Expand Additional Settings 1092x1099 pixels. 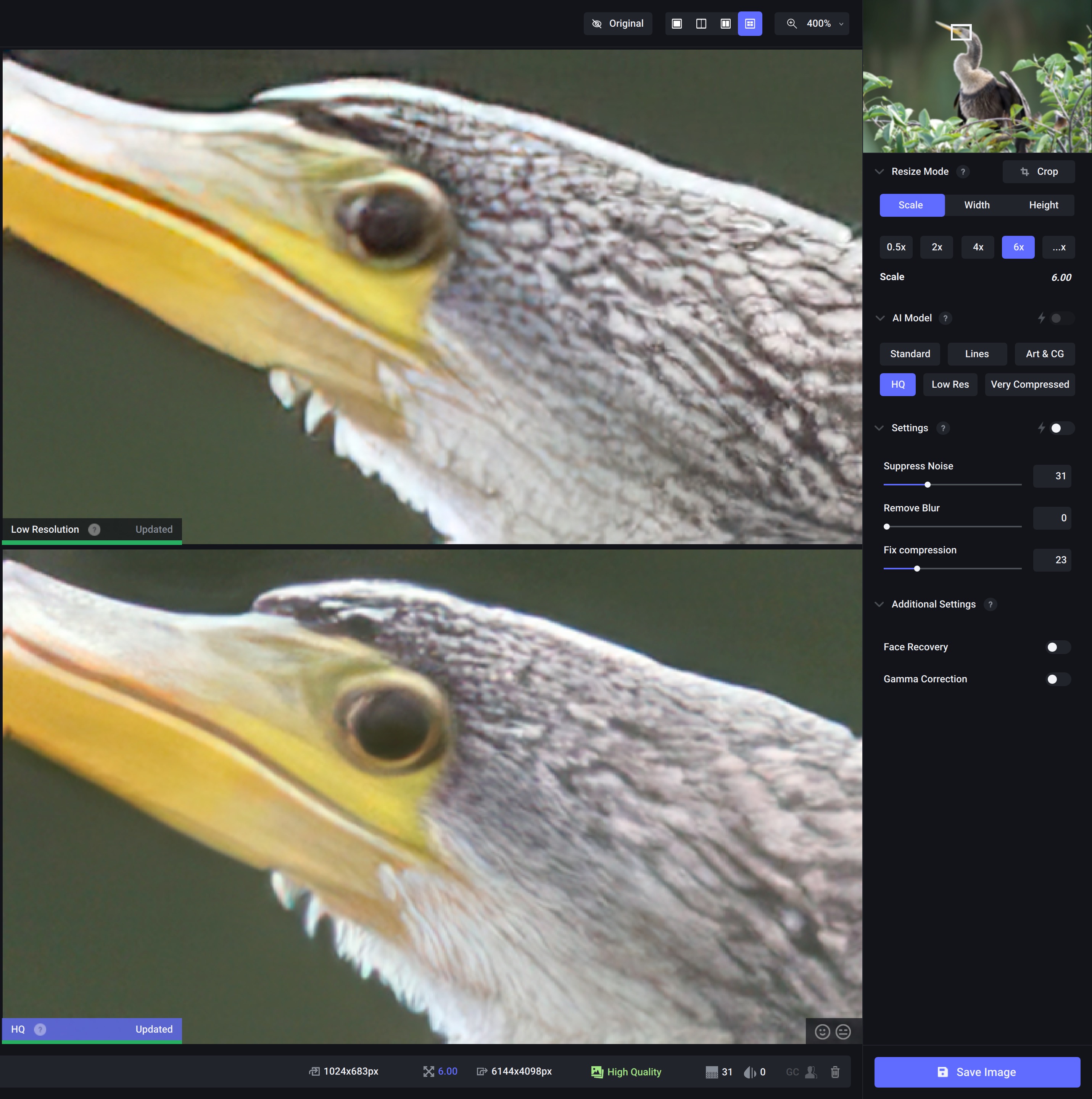(x=880, y=604)
